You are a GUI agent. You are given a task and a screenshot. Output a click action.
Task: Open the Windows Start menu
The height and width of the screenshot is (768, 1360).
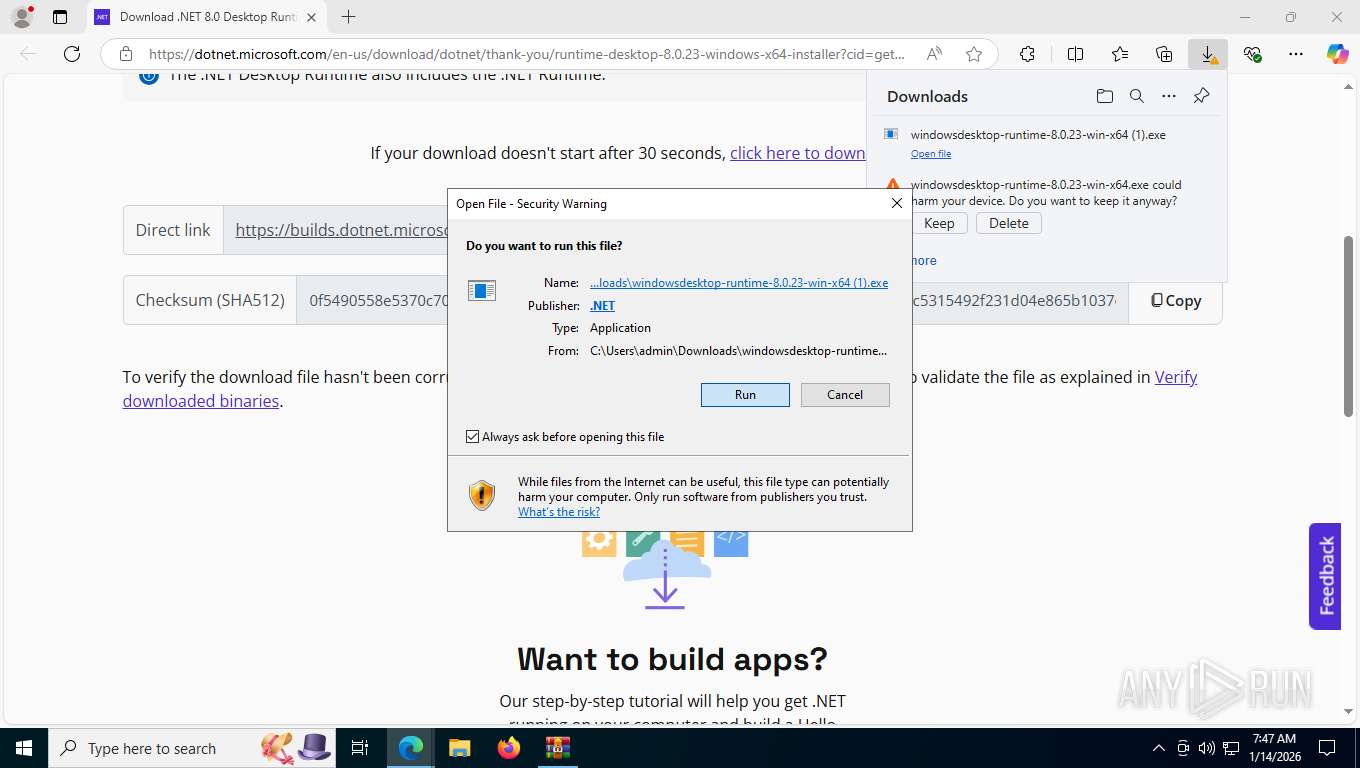tap(23, 748)
